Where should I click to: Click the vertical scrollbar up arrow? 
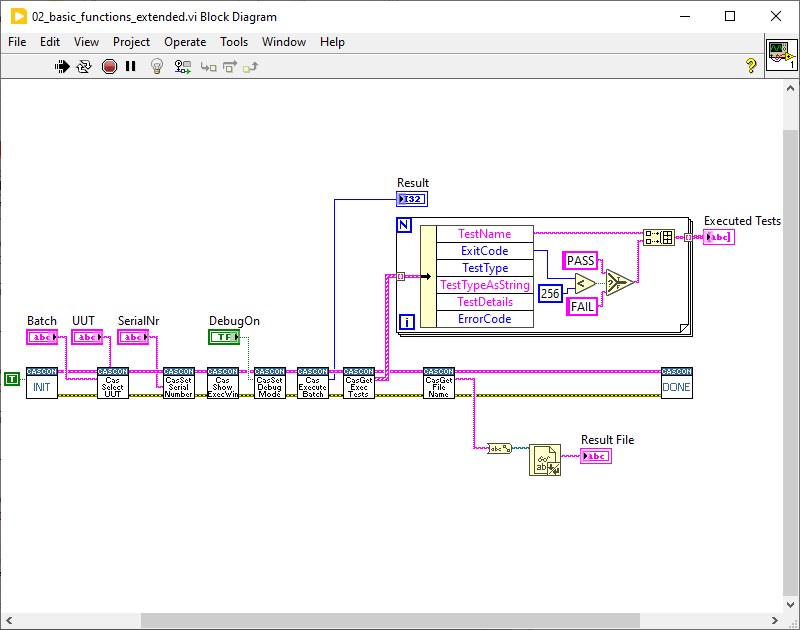790,88
